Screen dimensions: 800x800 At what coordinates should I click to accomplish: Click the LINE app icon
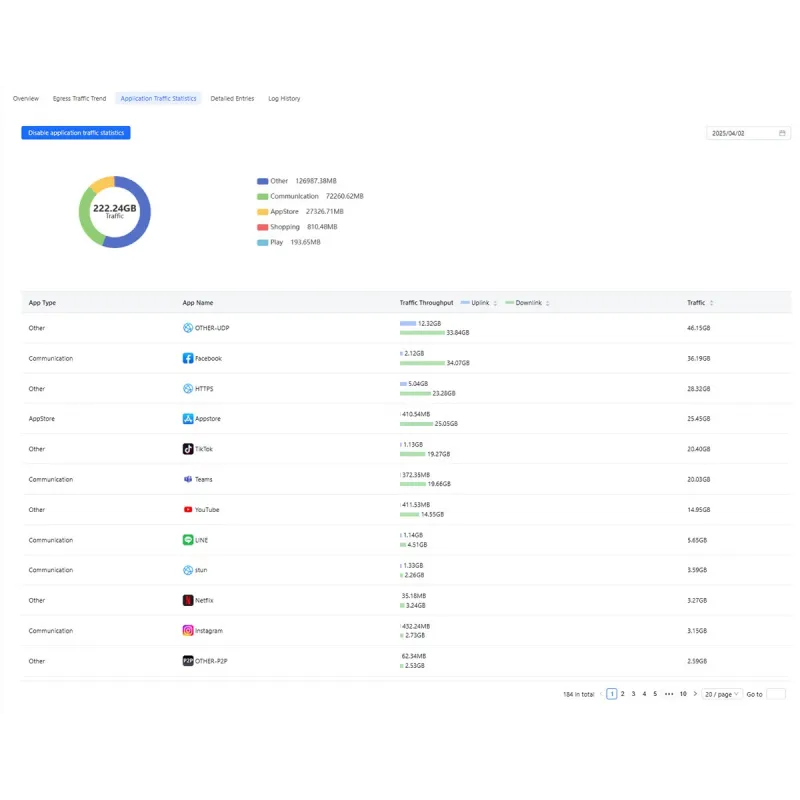coord(188,540)
